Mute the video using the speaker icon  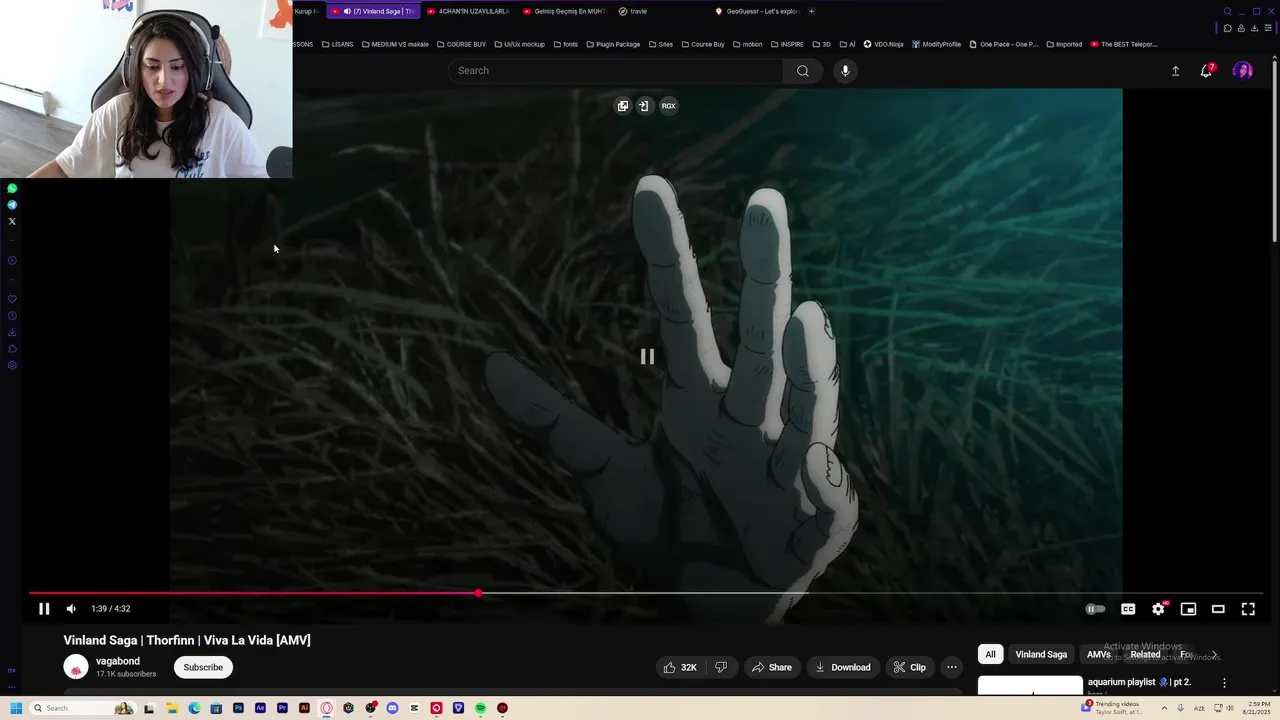click(71, 609)
